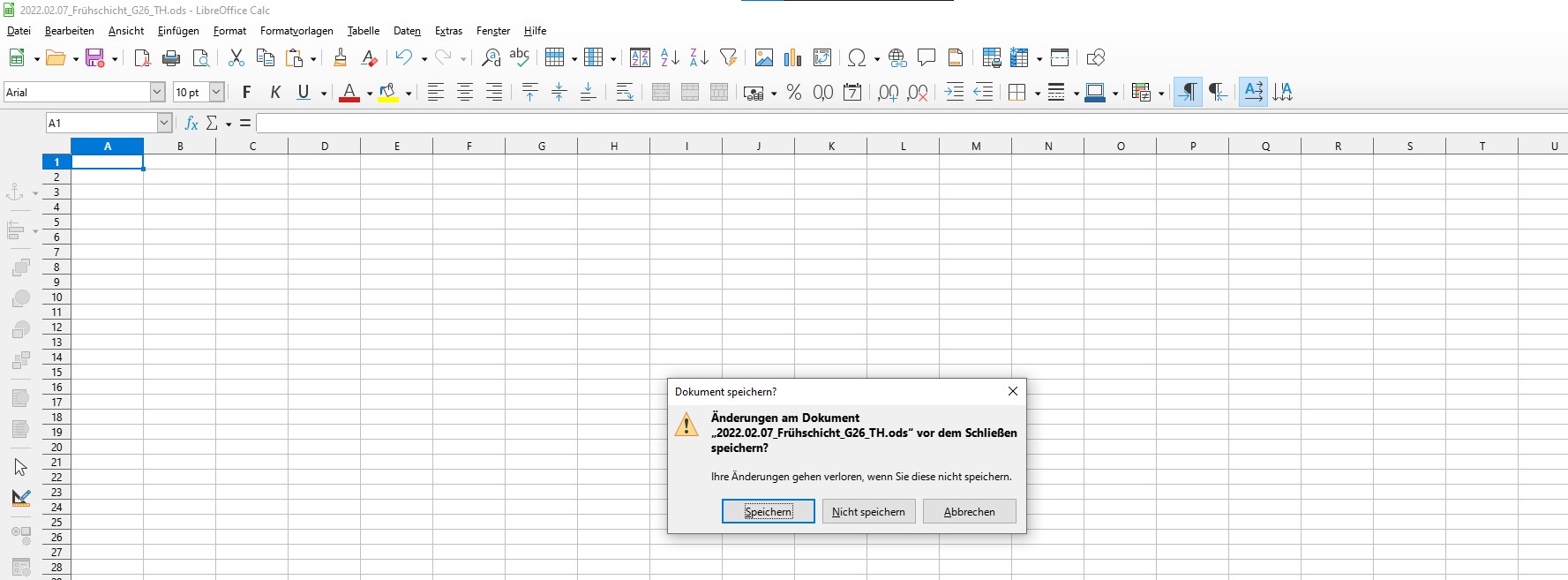Click the print icon in the toolbar
Image resolution: width=1568 pixels, height=580 pixels.
coord(171,58)
